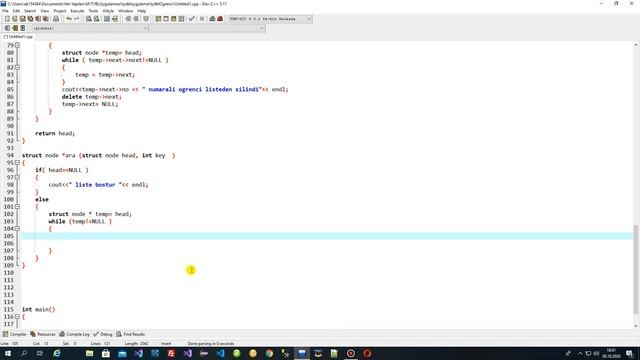Open the Project menu
Viewport: 640px width, 360px height.
click(60, 11)
